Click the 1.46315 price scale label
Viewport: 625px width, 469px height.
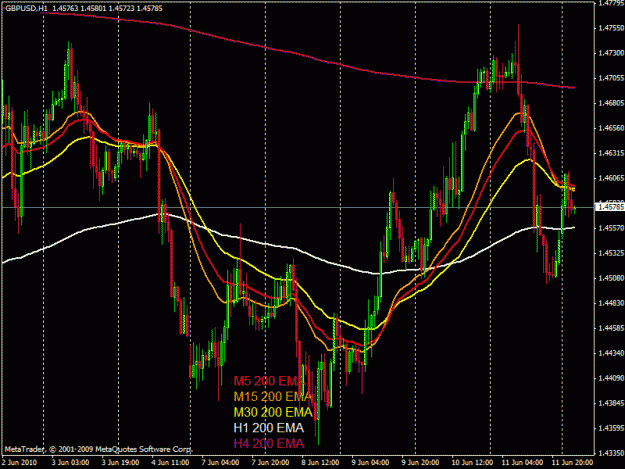[611, 153]
